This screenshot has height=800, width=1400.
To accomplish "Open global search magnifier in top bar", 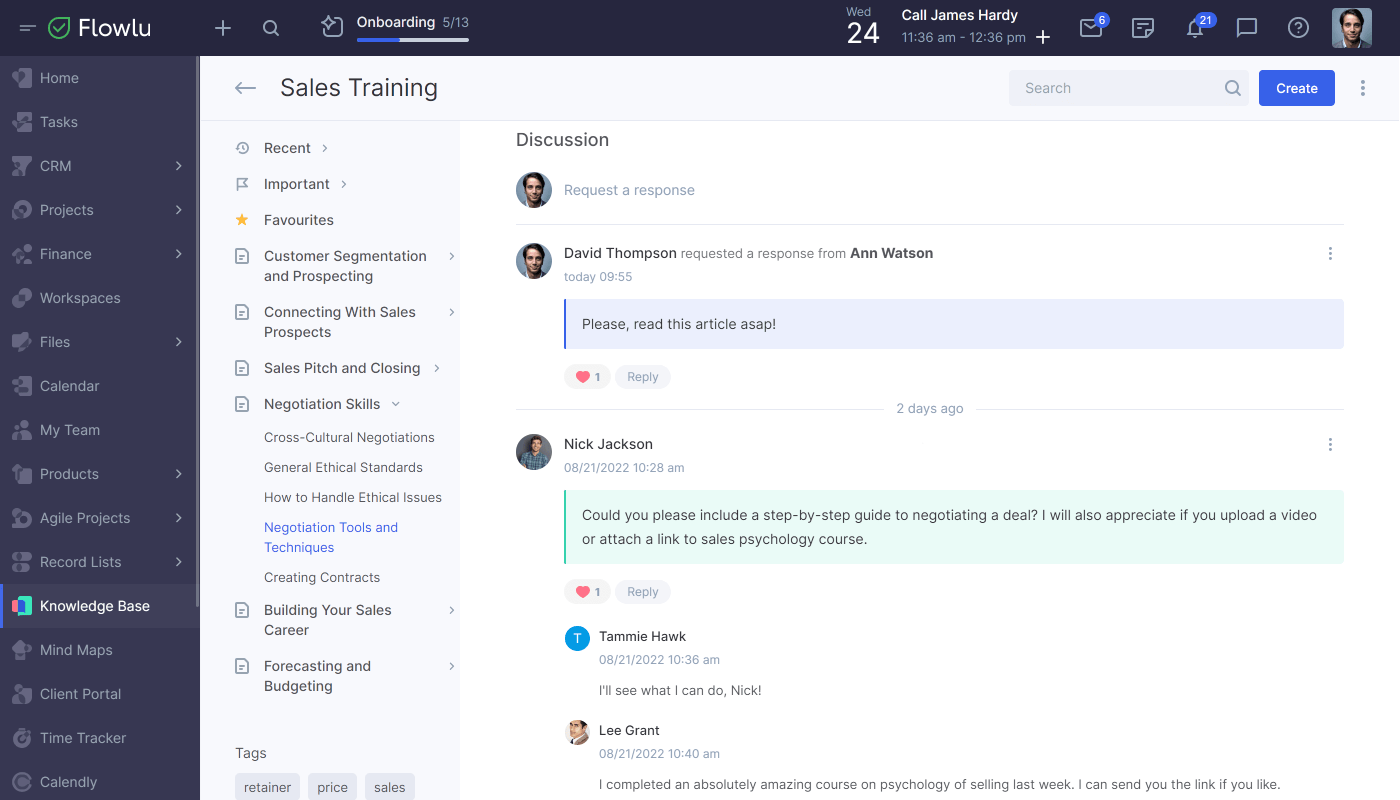I will [271, 28].
